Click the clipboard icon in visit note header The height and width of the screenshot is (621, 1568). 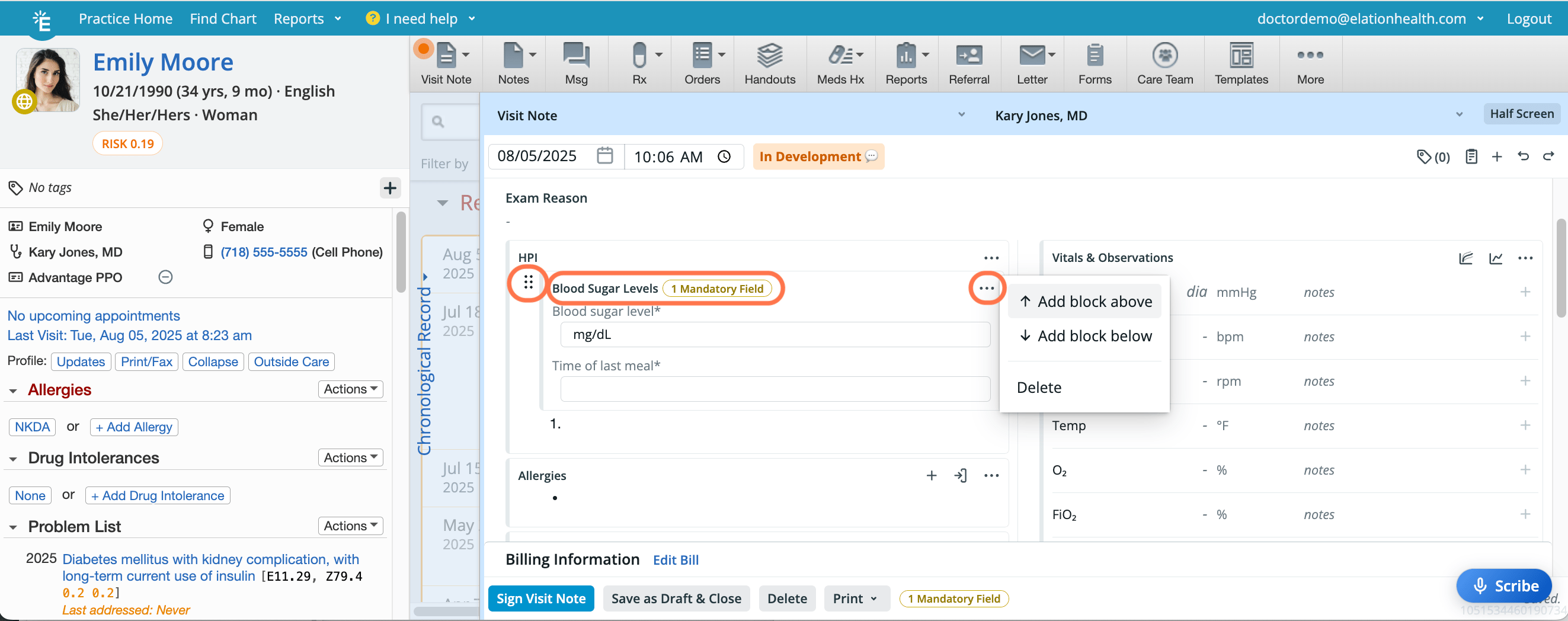pos(1471,156)
